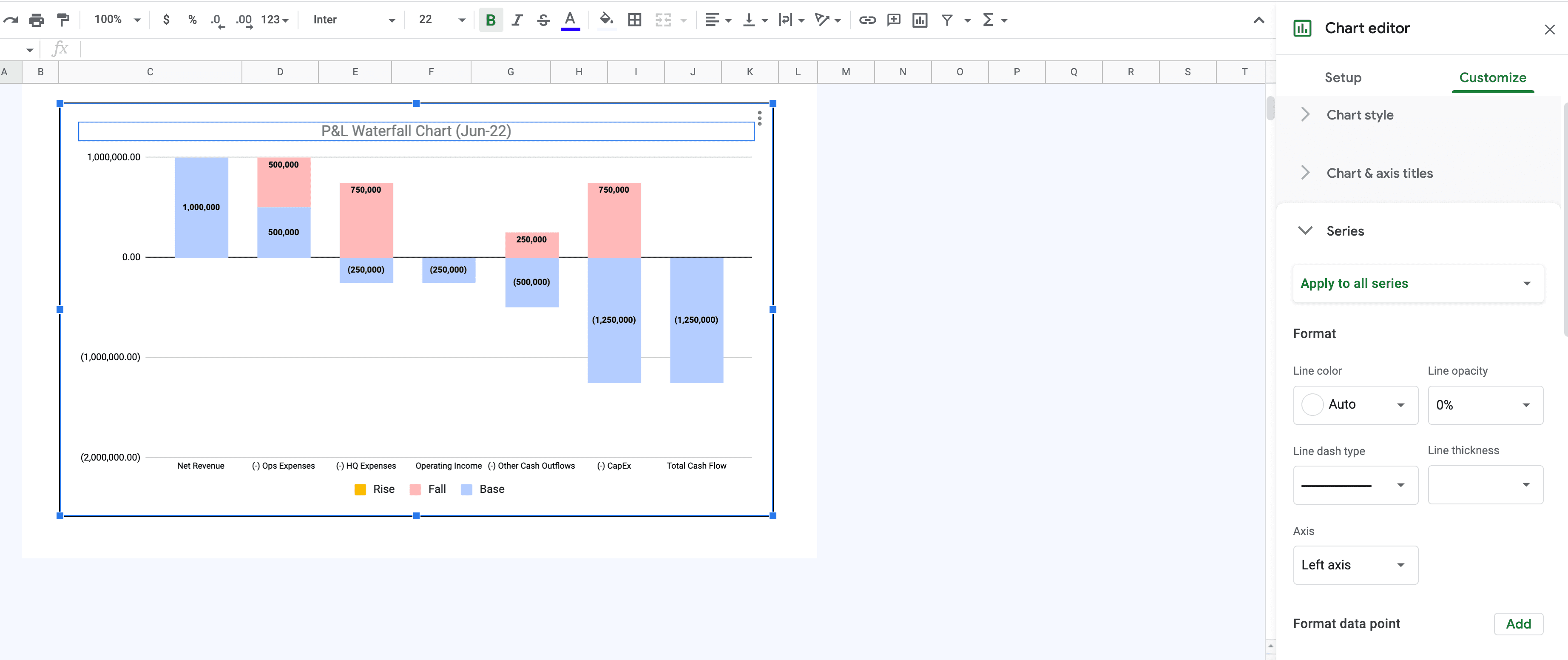Switch to the Setup tab
Image resolution: width=1568 pixels, height=660 pixels.
(x=1343, y=78)
